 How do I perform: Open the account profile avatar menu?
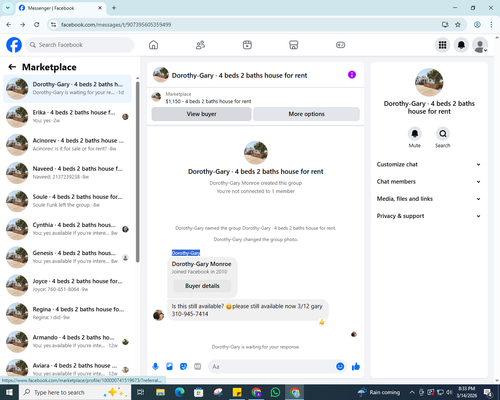tap(480, 45)
